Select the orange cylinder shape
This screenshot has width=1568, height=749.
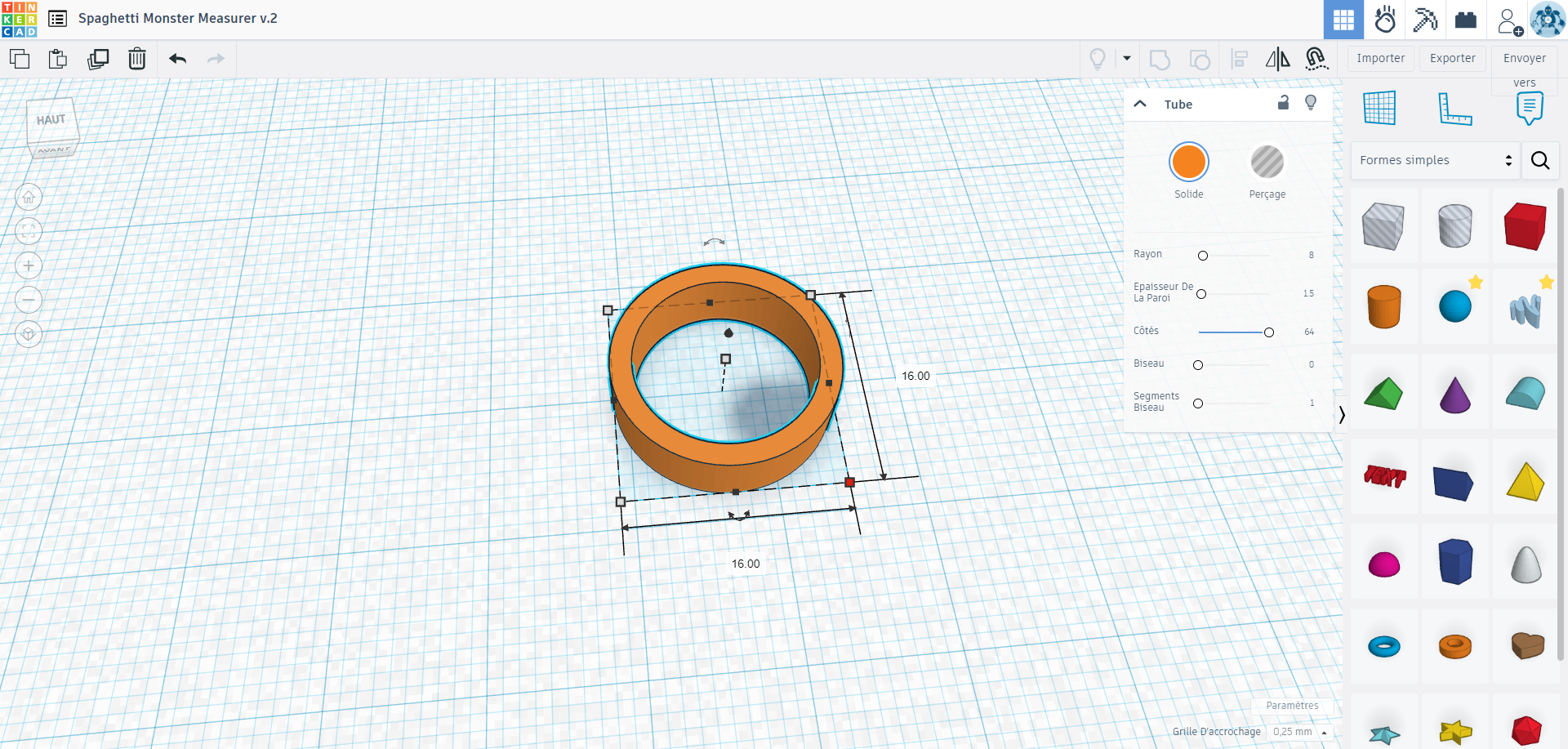coord(1383,307)
